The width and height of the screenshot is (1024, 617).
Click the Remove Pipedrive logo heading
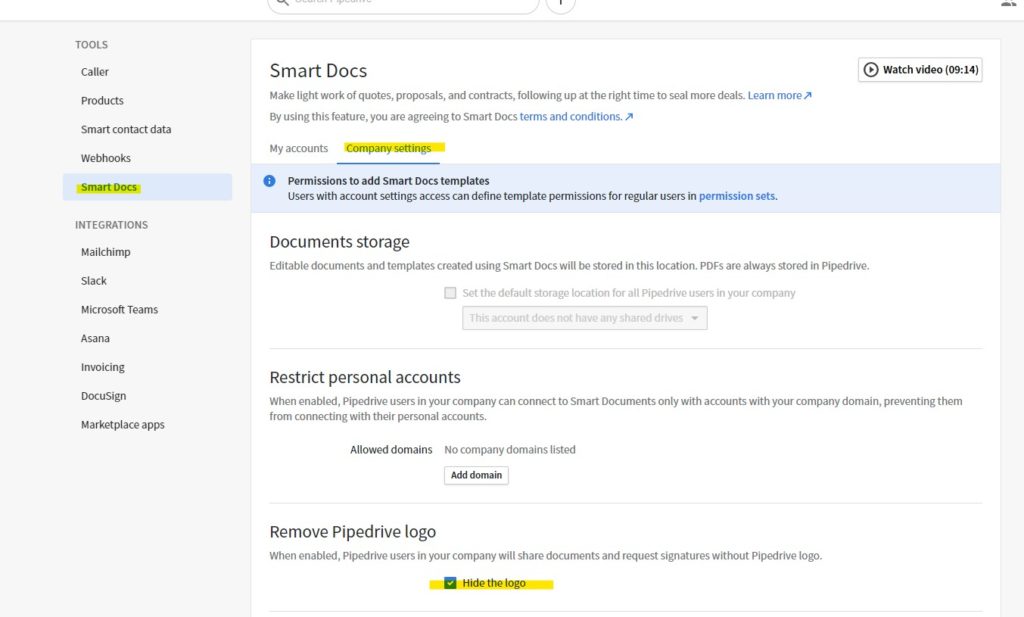(x=353, y=531)
